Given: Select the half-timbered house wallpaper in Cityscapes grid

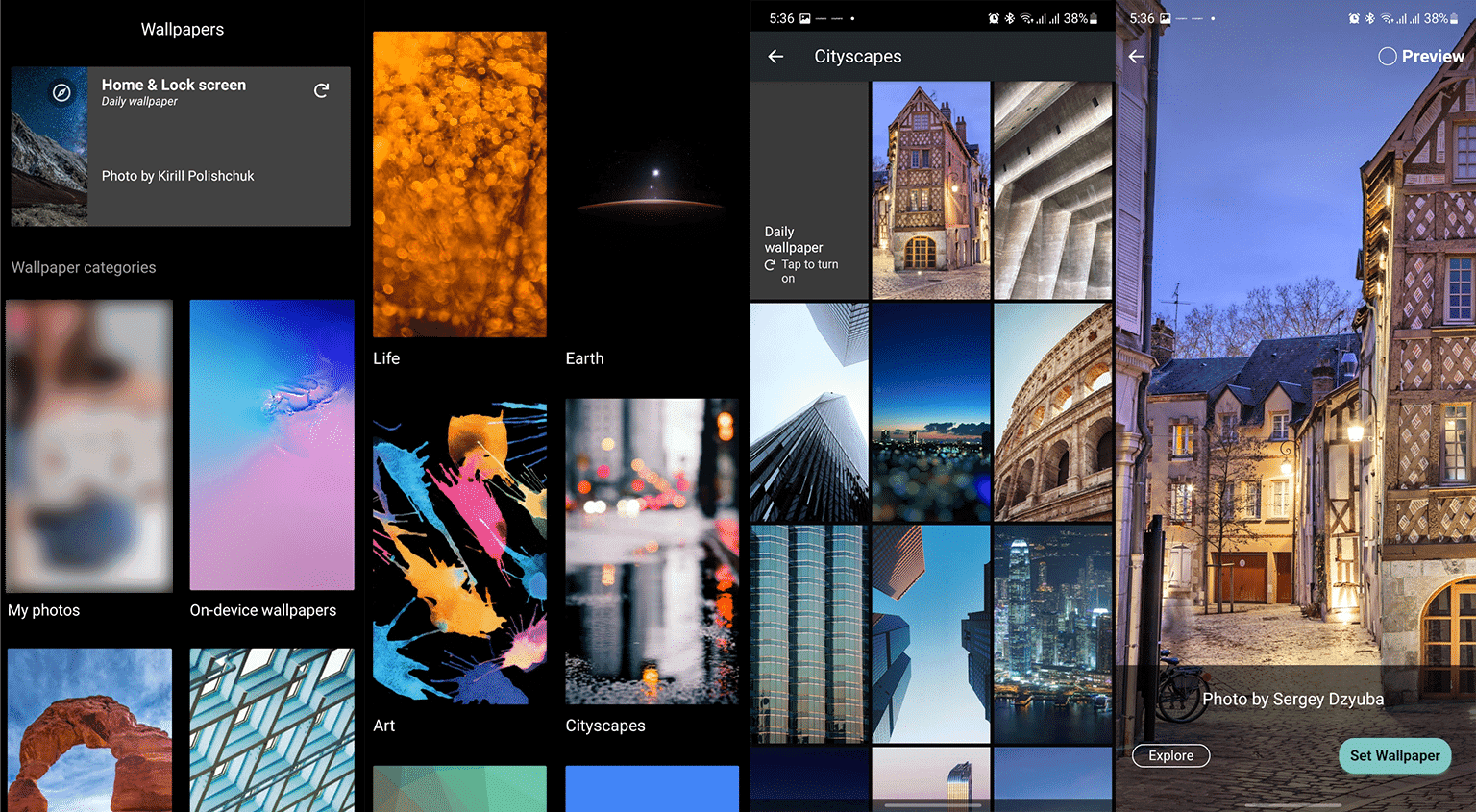Looking at the screenshot, I should (930, 190).
